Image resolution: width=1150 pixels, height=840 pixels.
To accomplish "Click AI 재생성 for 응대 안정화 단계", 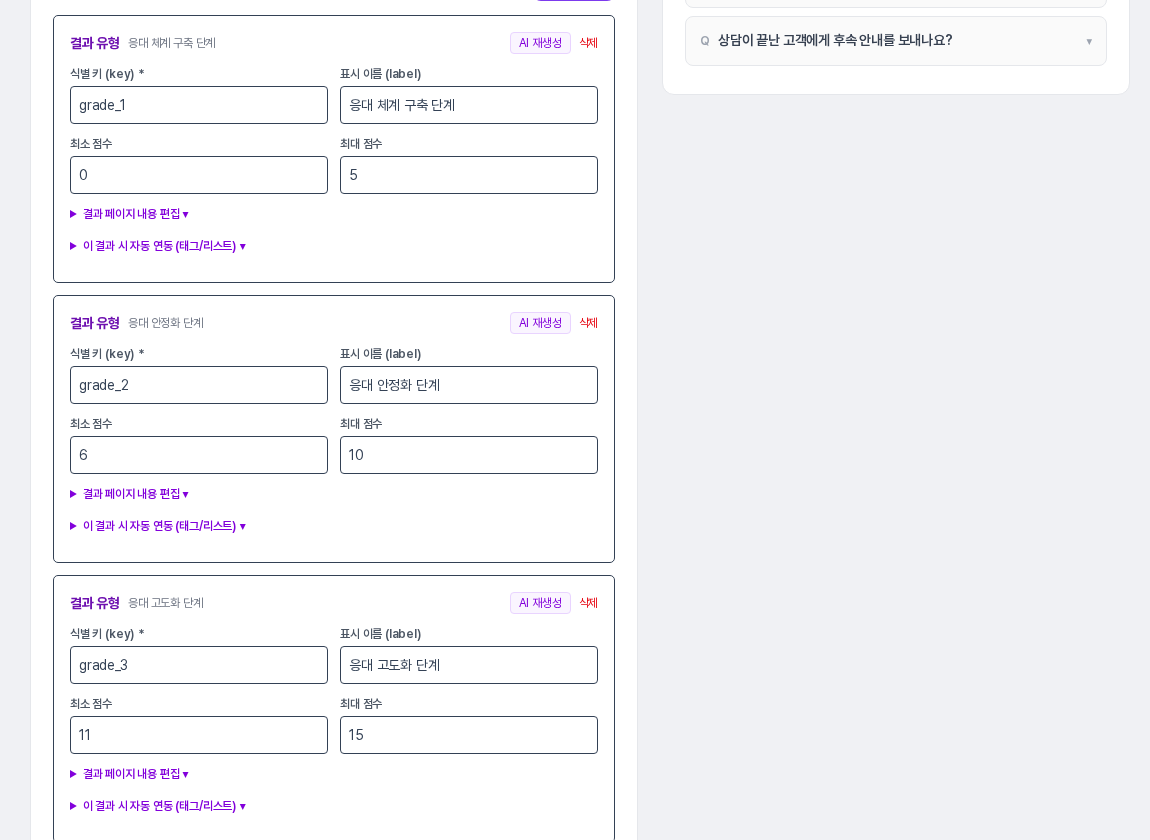I will pos(540,323).
